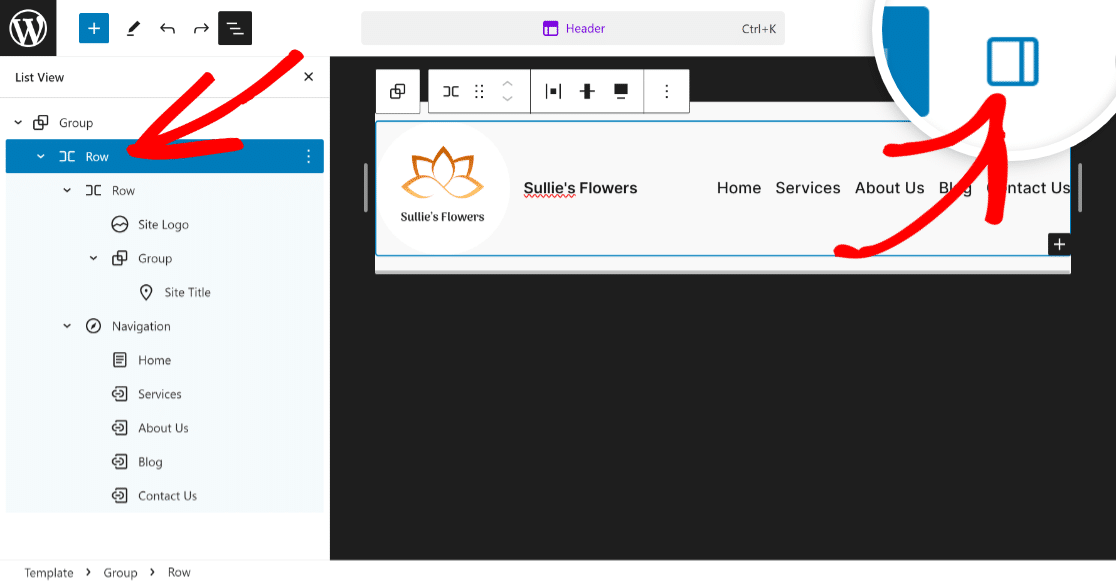Screen dimensions: 1116x583
Task: Click the Sullie's Flowers logo image
Action: (x=443, y=186)
